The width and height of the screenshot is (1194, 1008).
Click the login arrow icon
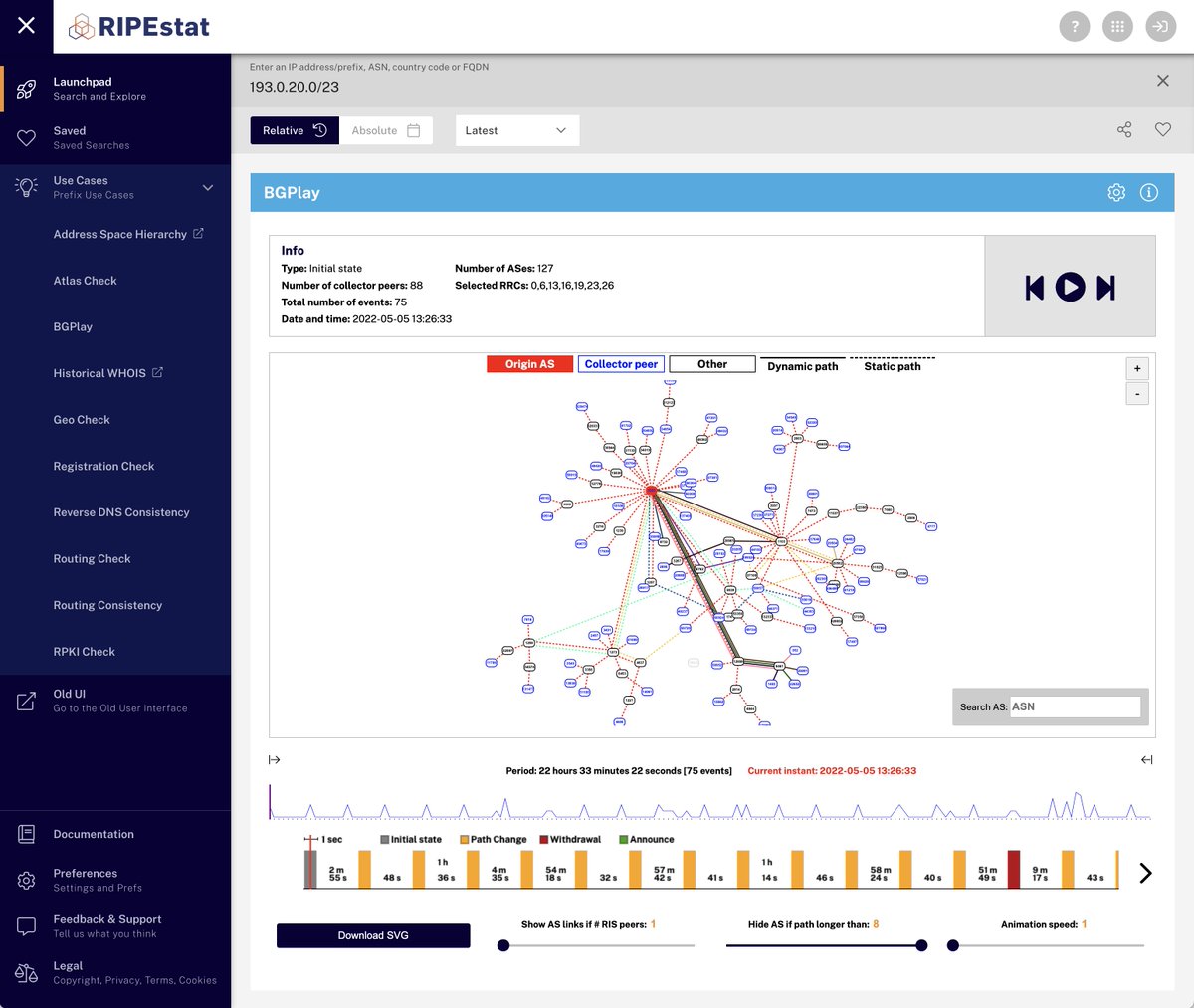1161,27
